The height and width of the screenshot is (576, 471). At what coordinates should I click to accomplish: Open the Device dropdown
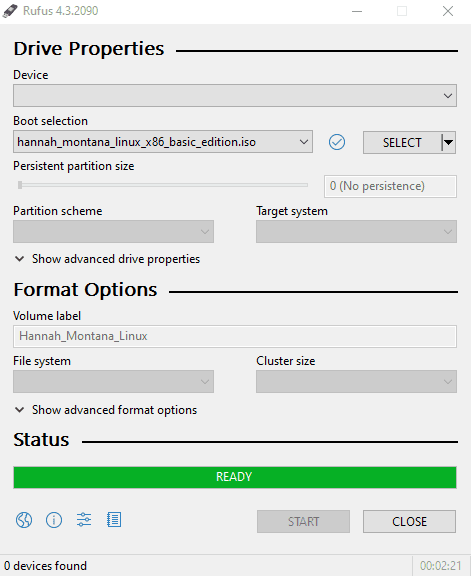[235, 96]
